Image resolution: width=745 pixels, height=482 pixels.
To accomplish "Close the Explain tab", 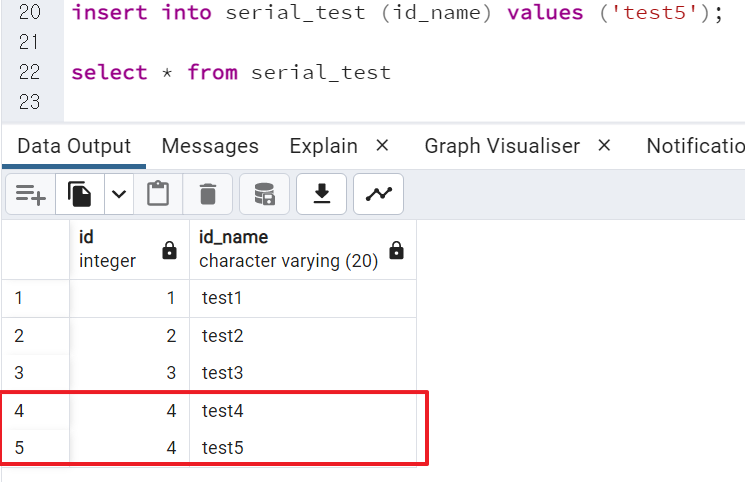I will coord(382,145).
